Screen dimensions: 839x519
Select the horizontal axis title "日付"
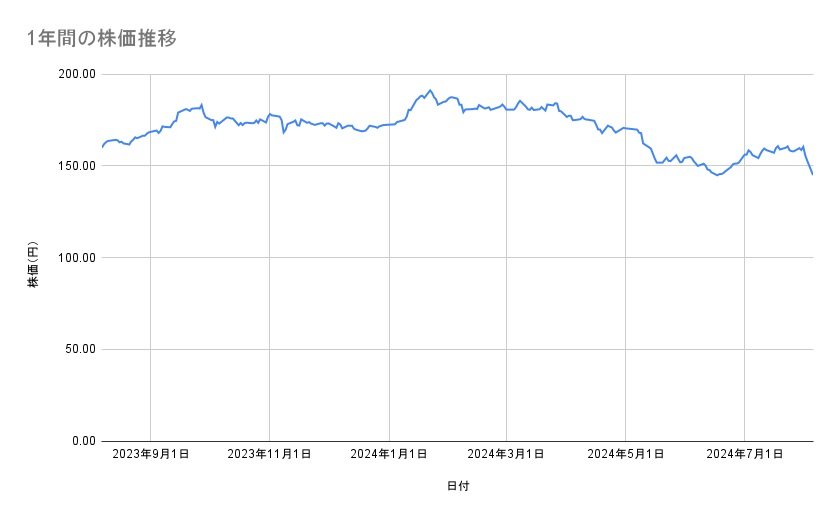pyautogui.click(x=457, y=486)
